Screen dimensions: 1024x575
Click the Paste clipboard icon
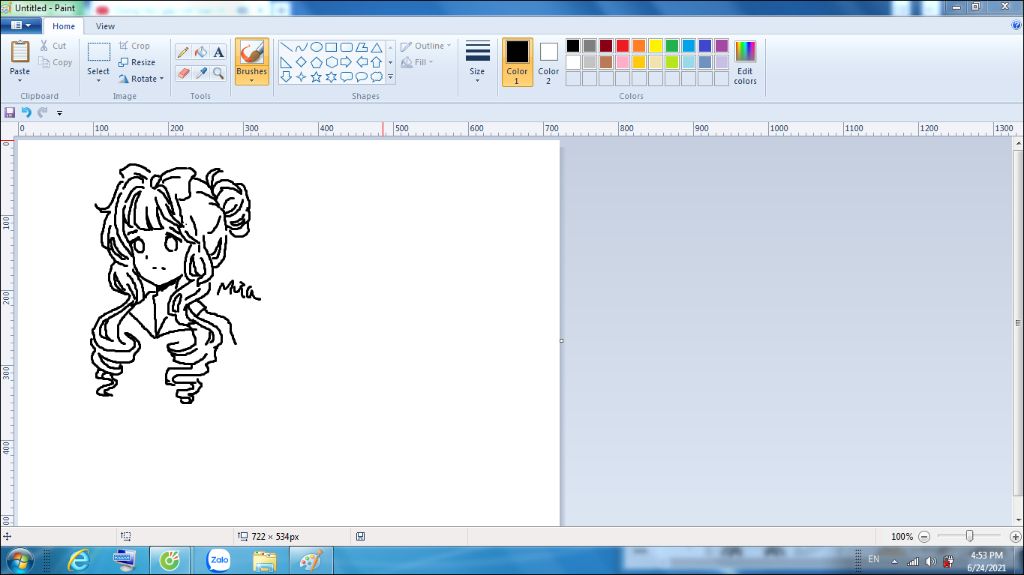(20, 52)
